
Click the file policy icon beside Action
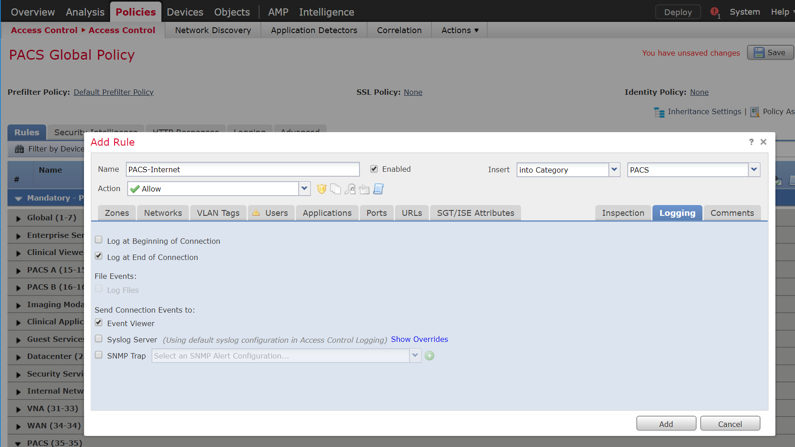point(336,189)
